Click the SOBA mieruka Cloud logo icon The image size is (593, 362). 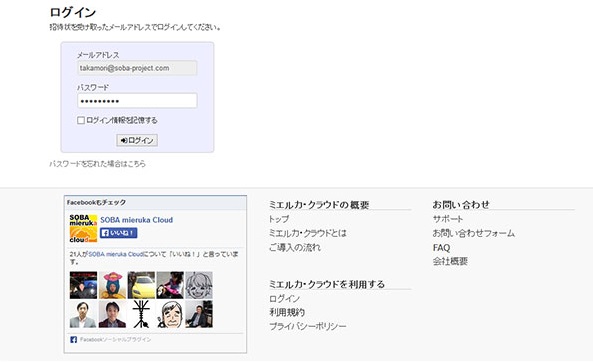83,228
